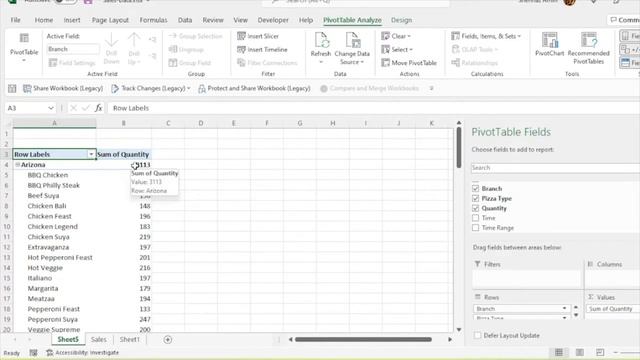
Task: Select column C header
Action: (168, 123)
